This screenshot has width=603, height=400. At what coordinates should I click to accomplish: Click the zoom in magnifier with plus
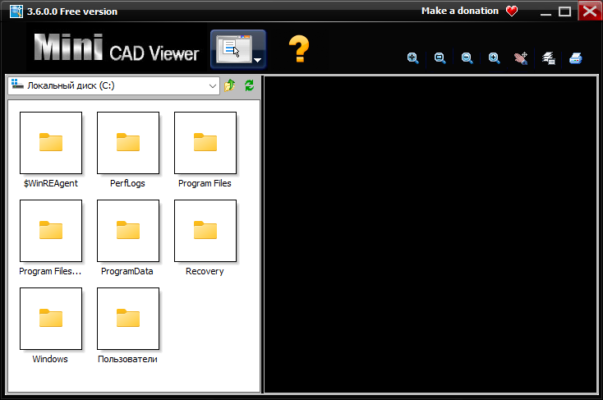pos(494,58)
